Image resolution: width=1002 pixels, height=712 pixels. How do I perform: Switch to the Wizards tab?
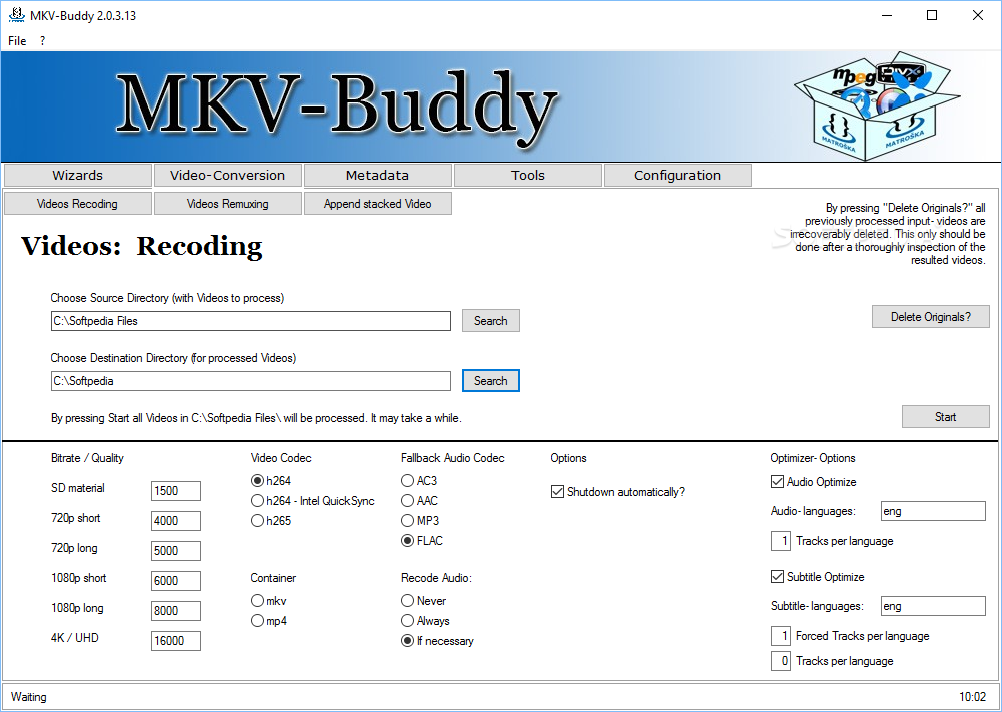77,175
